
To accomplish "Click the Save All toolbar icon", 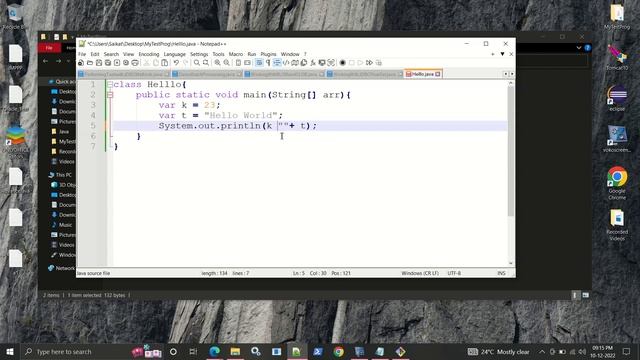I will (108, 63).
